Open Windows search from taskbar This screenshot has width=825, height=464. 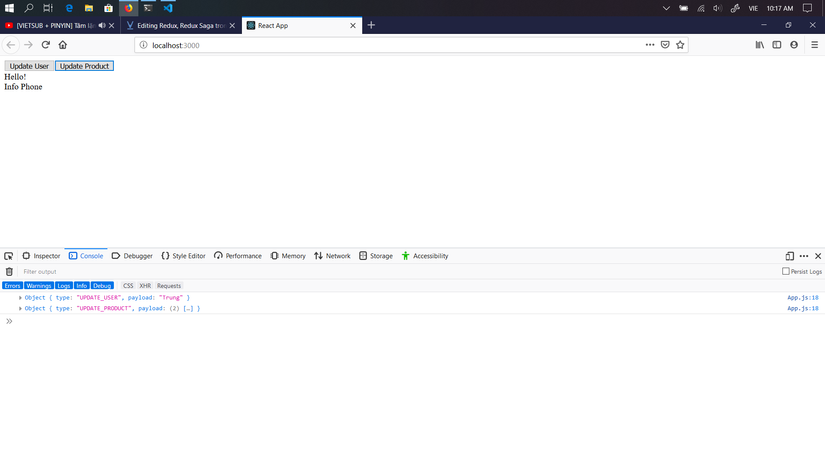(x=28, y=8)
